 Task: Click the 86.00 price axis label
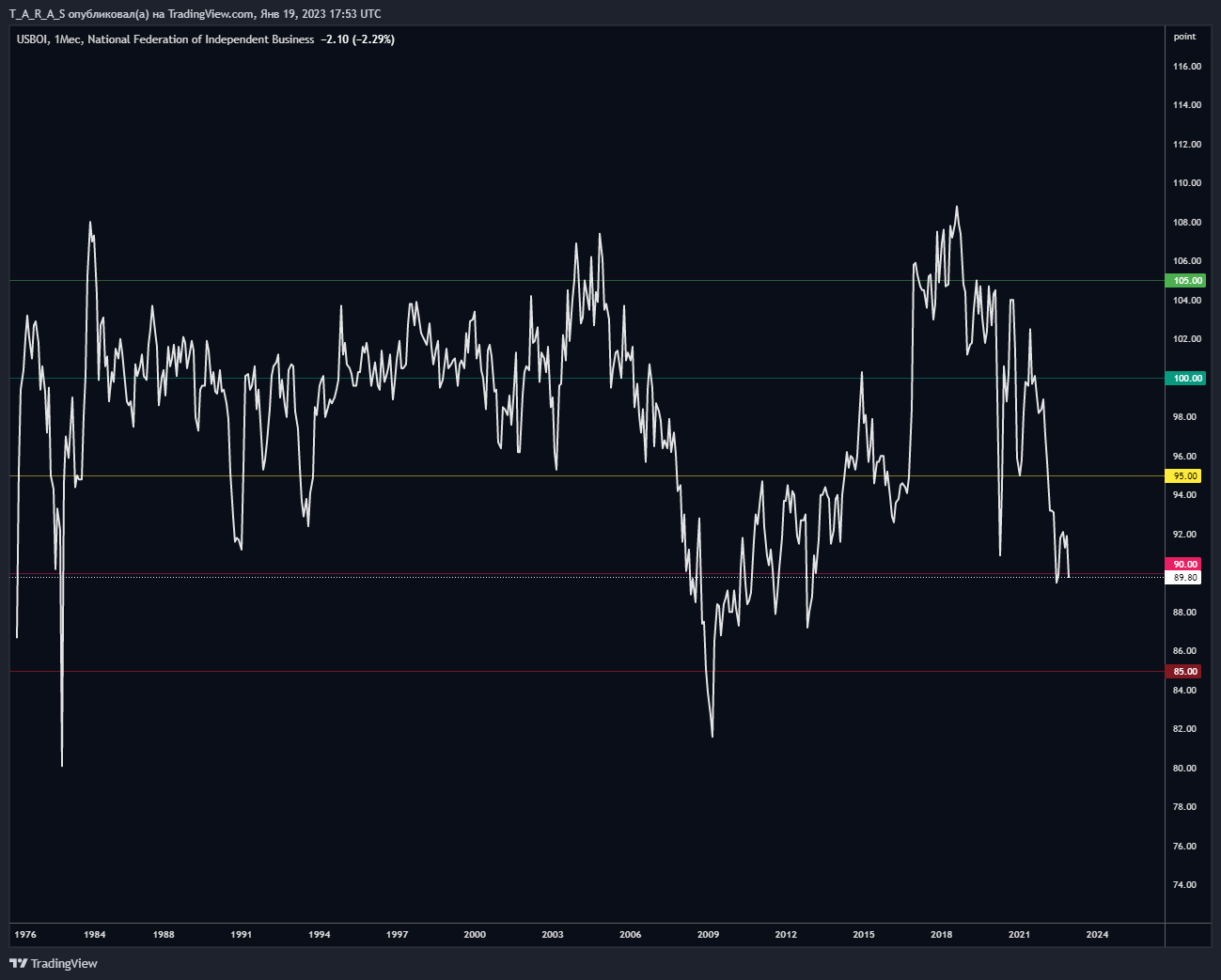click(1184, 651)
